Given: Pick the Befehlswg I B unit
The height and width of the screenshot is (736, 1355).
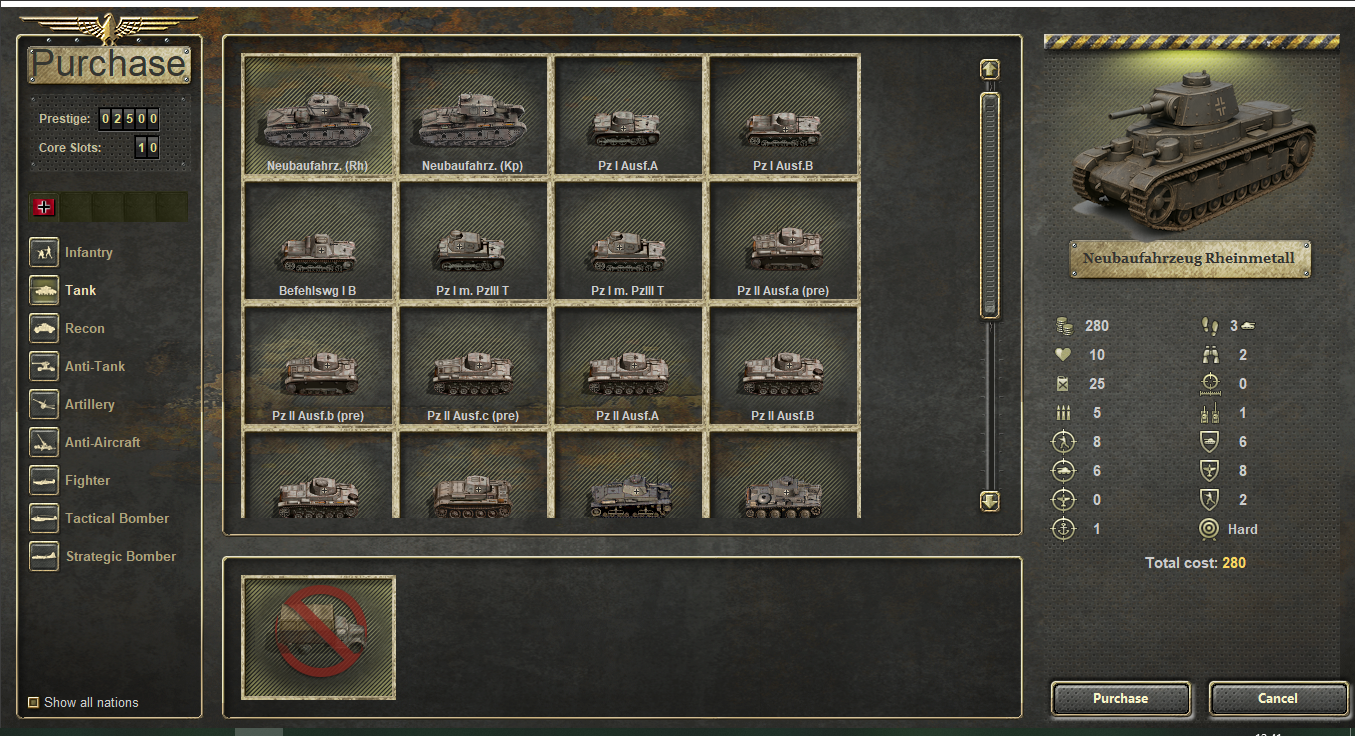Looking at the screenshot, I should pos(318,240).
